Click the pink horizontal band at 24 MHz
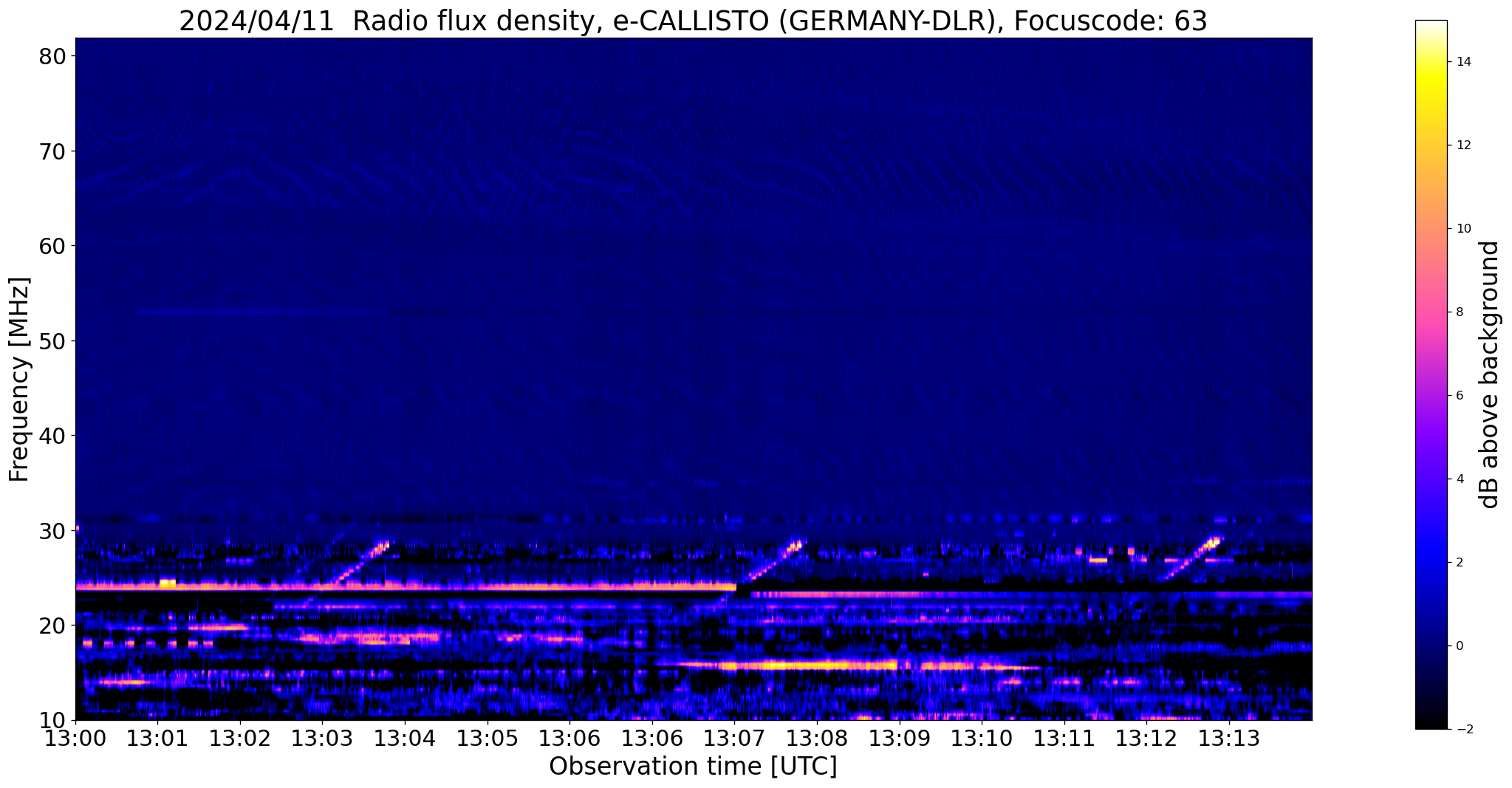 click(406, 587)
